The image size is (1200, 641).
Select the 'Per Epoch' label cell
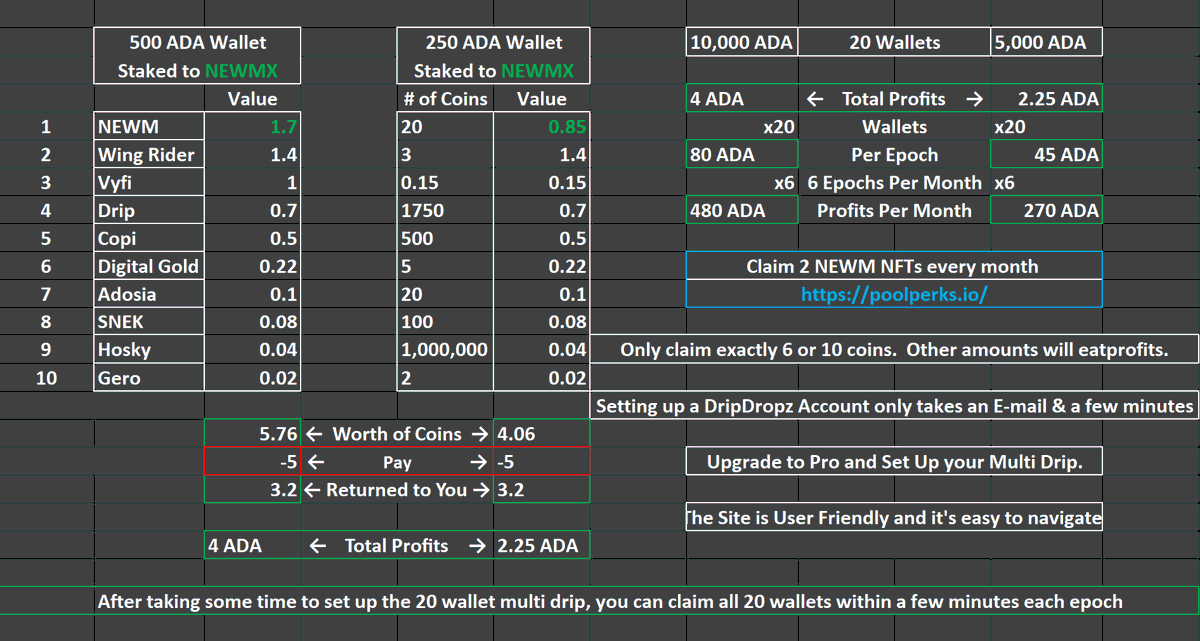click(894, 155)
